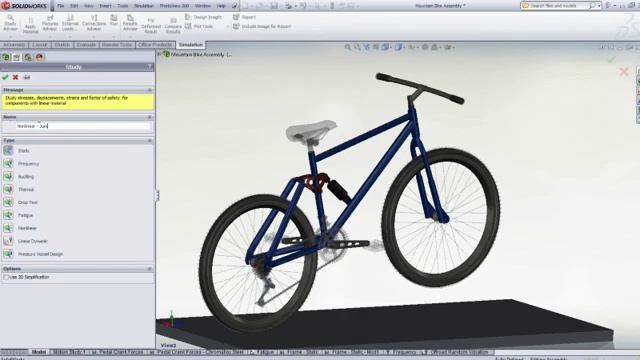Cancel the study with red X
Screen dimensions: 640x360
tap(15, 77)
